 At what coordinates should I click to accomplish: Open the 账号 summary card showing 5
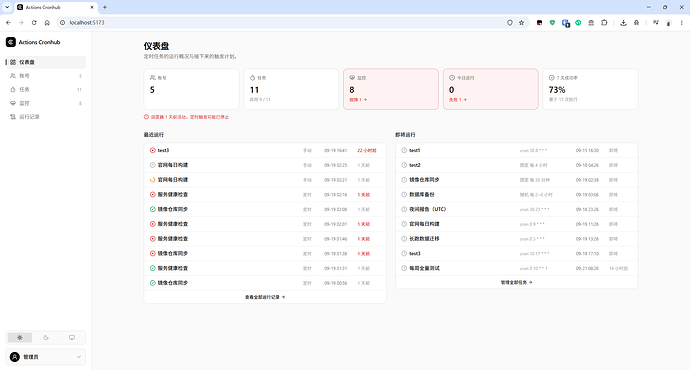191,89
